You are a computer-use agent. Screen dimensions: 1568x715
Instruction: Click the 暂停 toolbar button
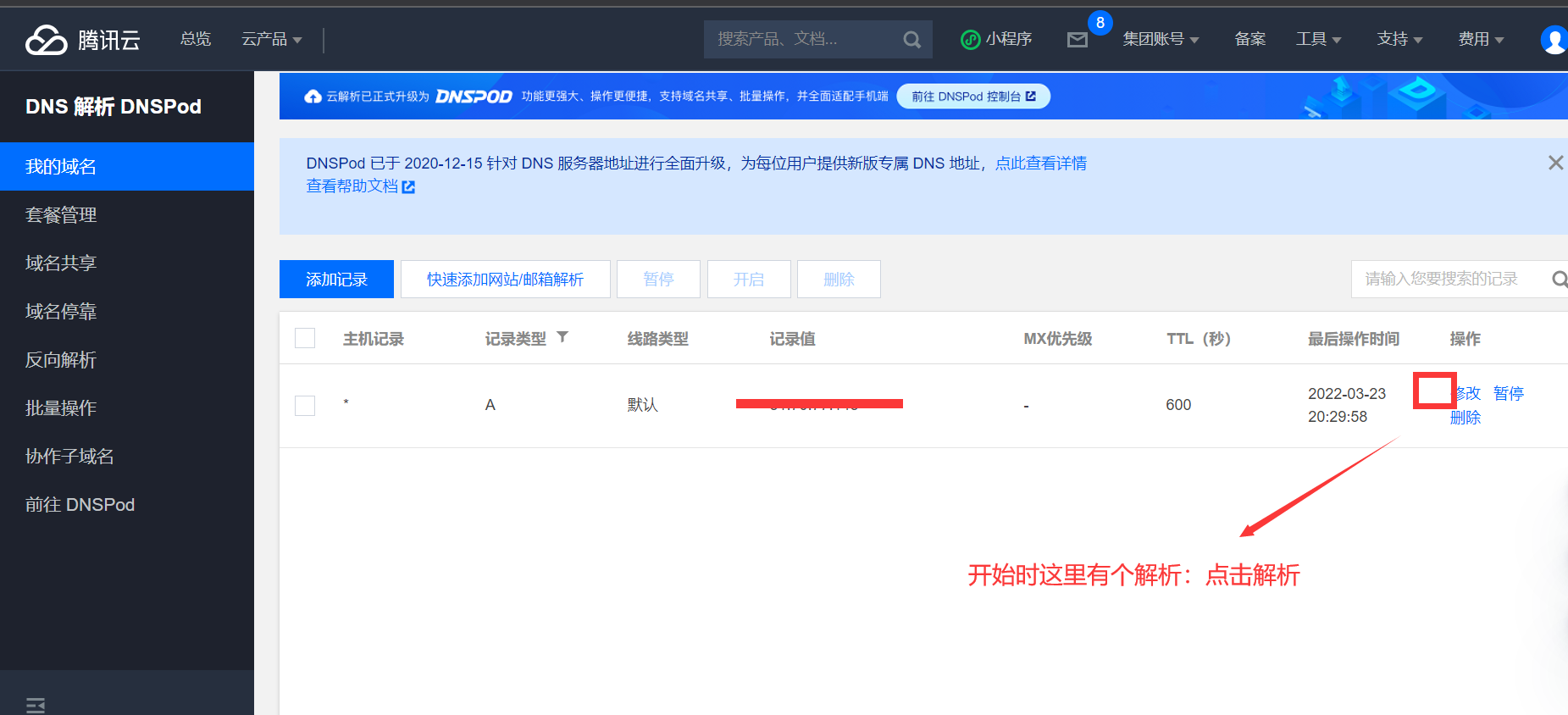[x=658, y=280]
